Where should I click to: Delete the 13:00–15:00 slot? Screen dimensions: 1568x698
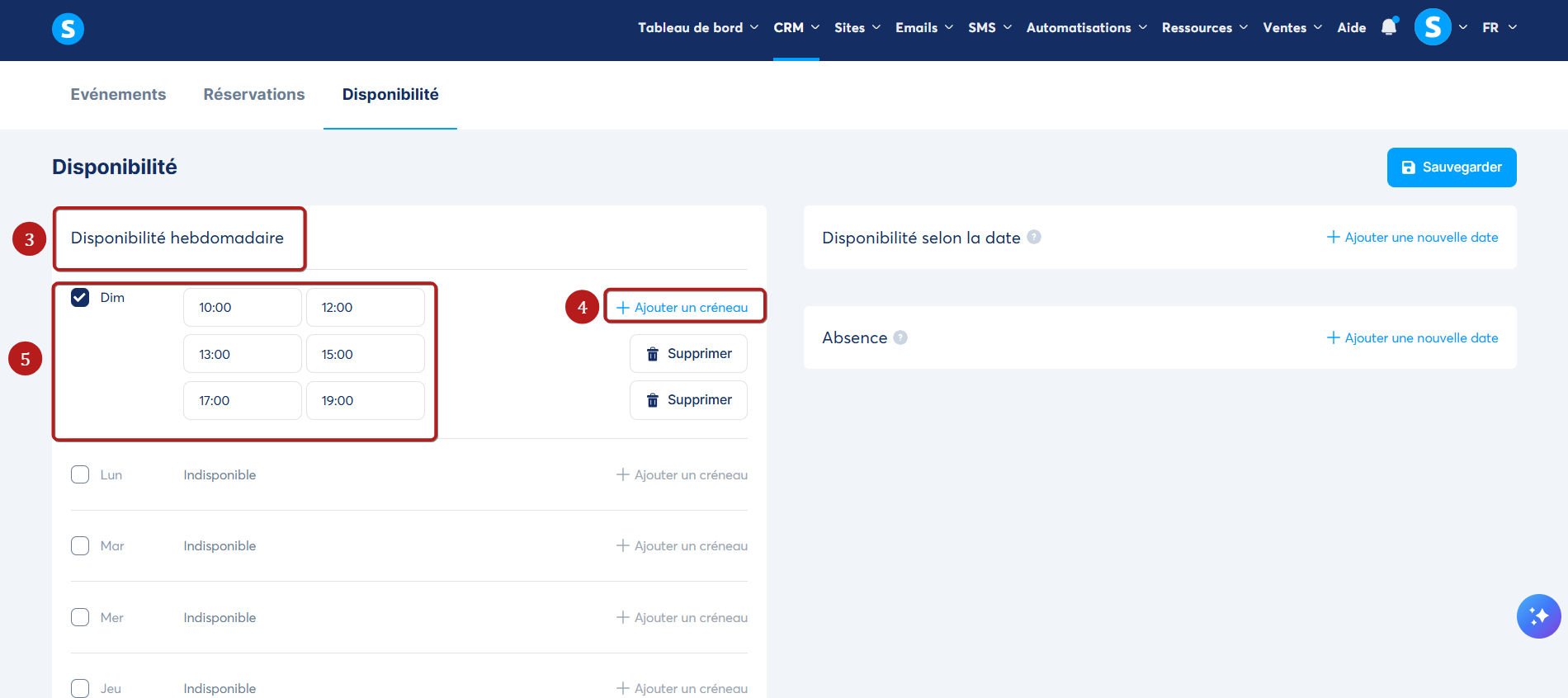click(x=688, y=354)
